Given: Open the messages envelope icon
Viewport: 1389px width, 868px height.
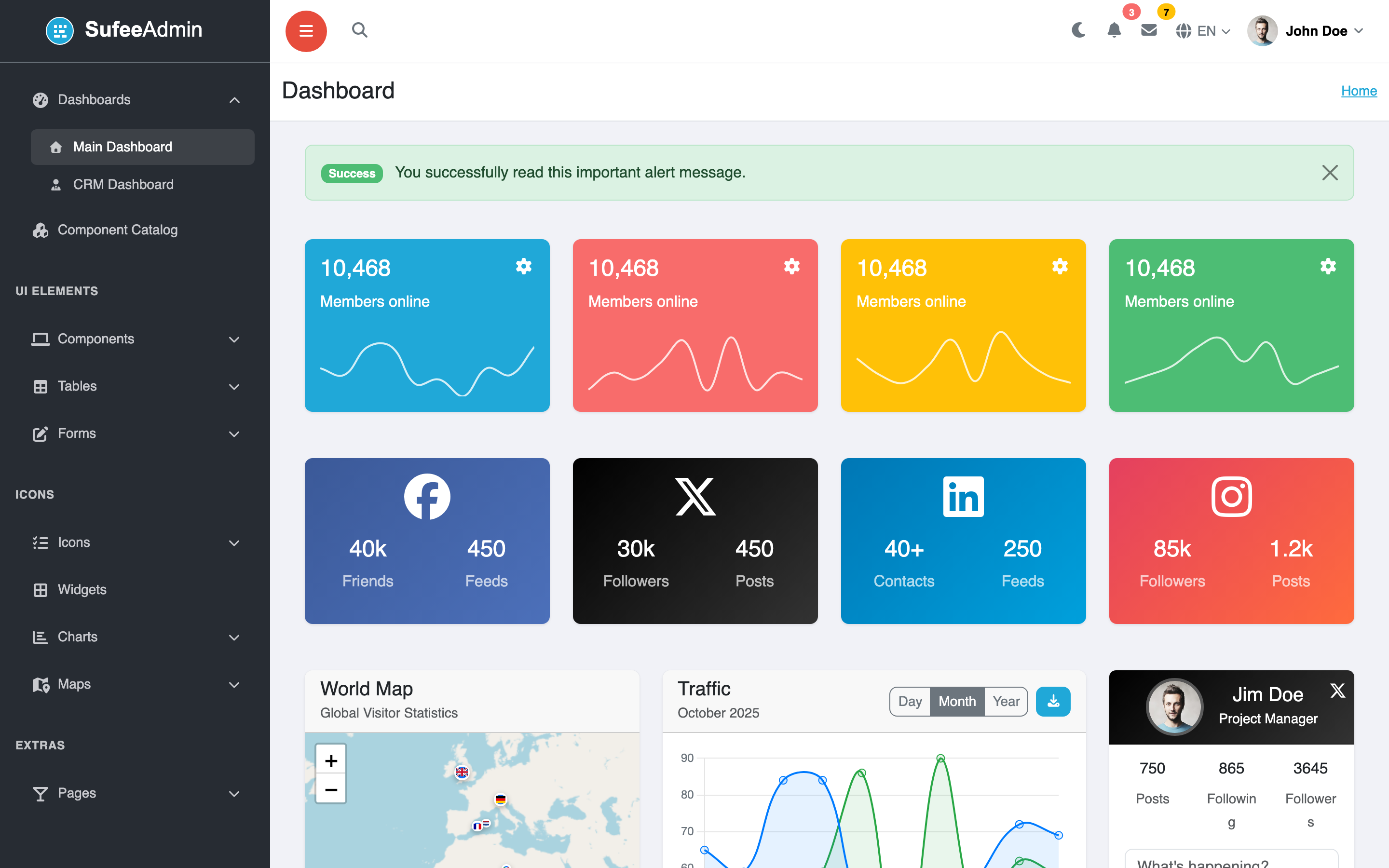Looking at the screenshot, I should pyautogui.click(x=1148, y=30).
